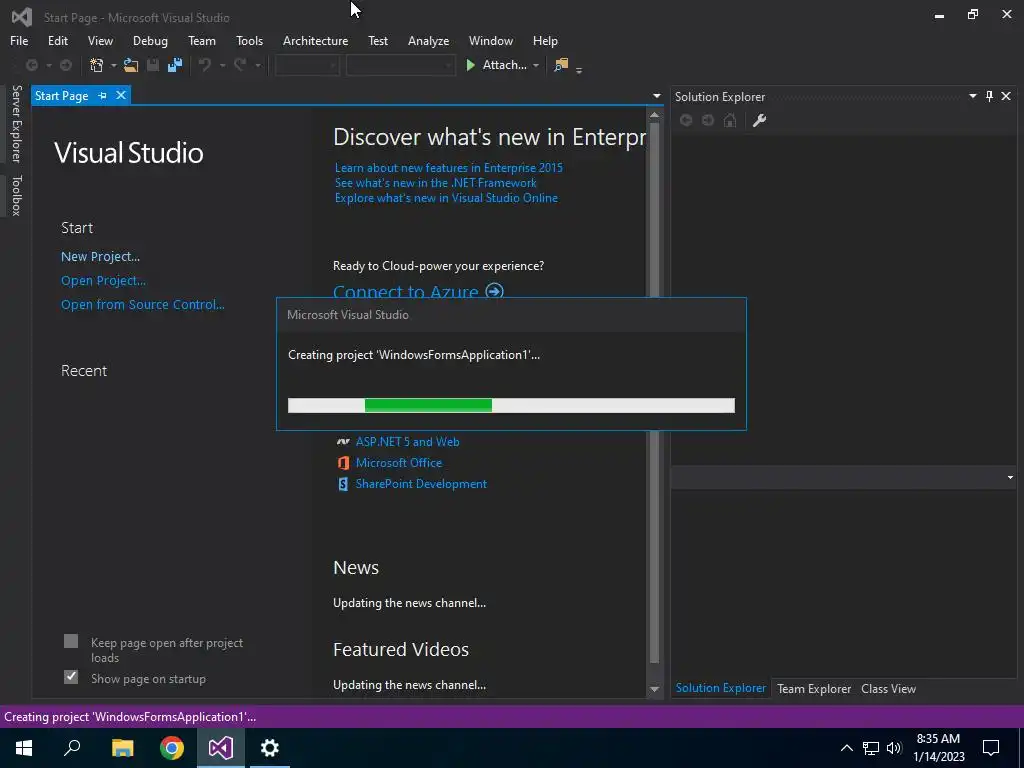This screenshot has height=768, width=1024.
Task: Click the Solution Explorer Home icon
Action: (730, 120)
